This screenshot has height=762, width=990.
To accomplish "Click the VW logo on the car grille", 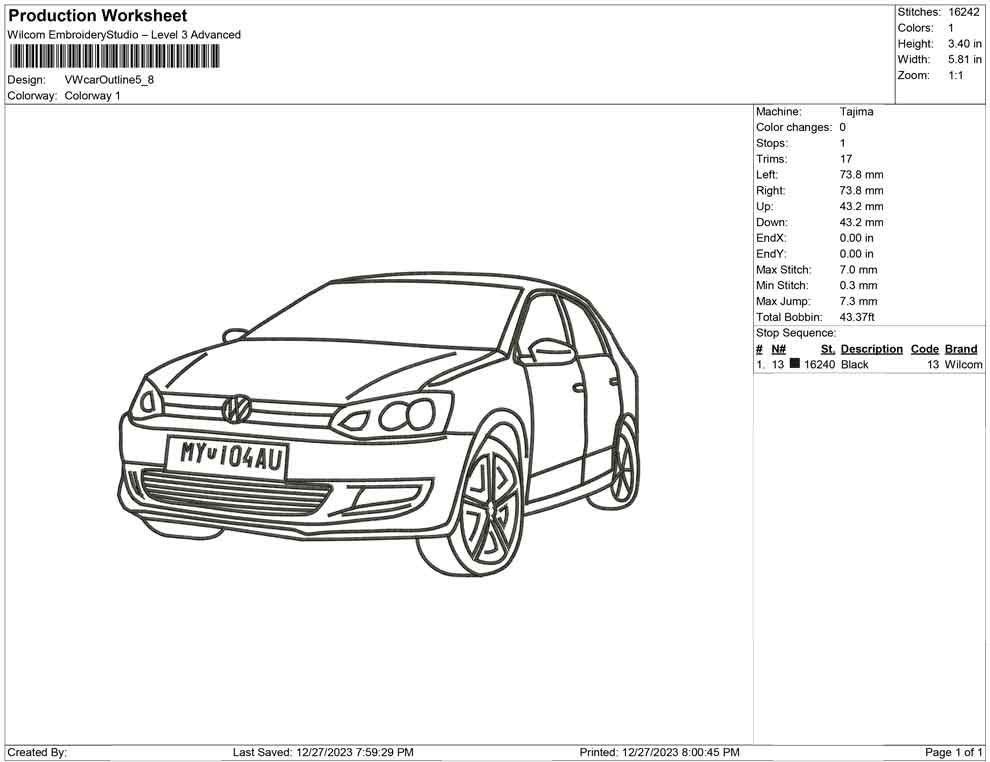I will coord(237,408).
